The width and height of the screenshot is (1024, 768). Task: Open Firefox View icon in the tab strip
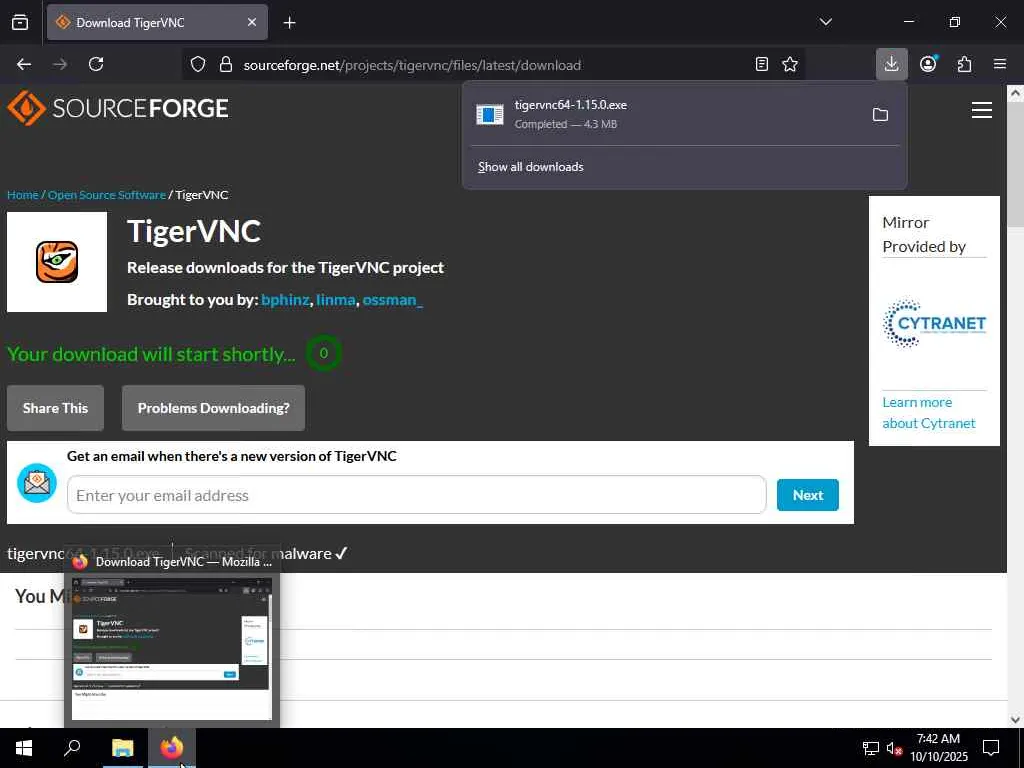tap(20, 22)
